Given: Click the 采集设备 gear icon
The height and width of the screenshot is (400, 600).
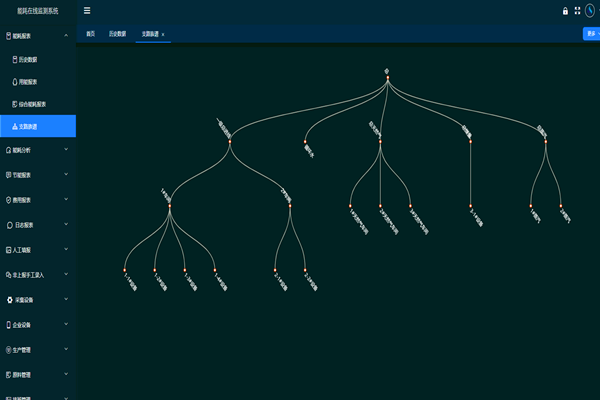Looking at the screenshot, I should point(9,299).
